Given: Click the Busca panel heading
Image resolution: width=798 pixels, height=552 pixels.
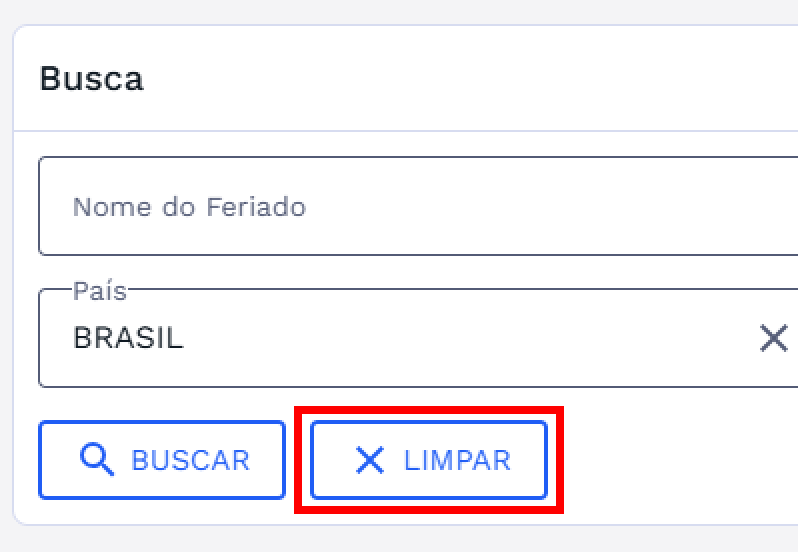Looking at the screenshot, I should tap(91, 79).
